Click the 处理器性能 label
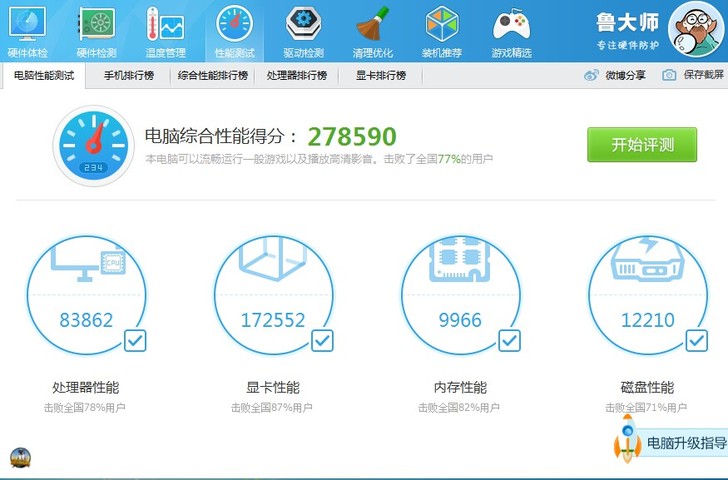This screenshot has height=480, width=728. pos(86,387)
